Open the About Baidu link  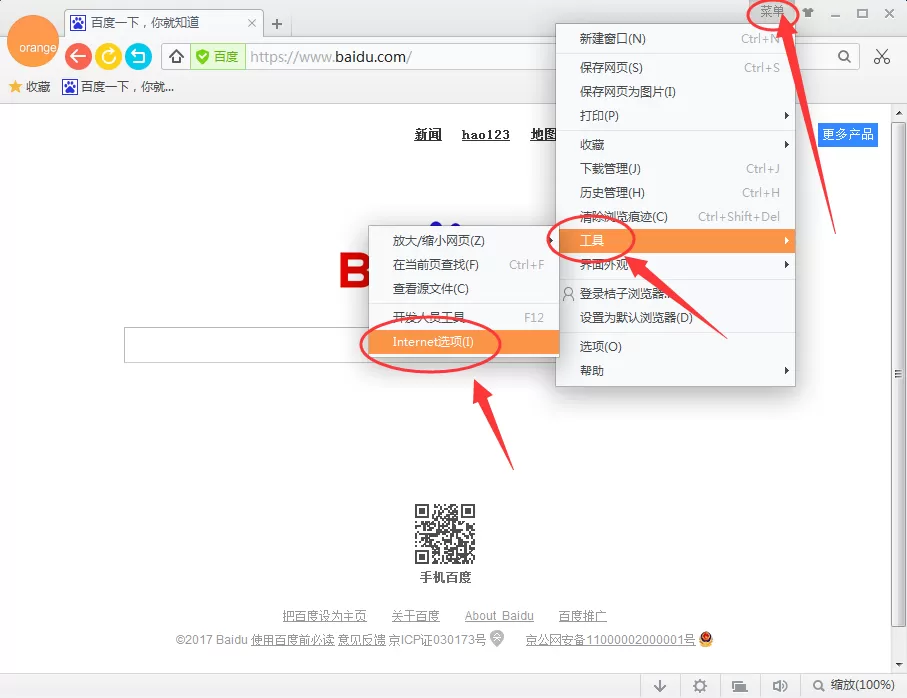point(499,616)
